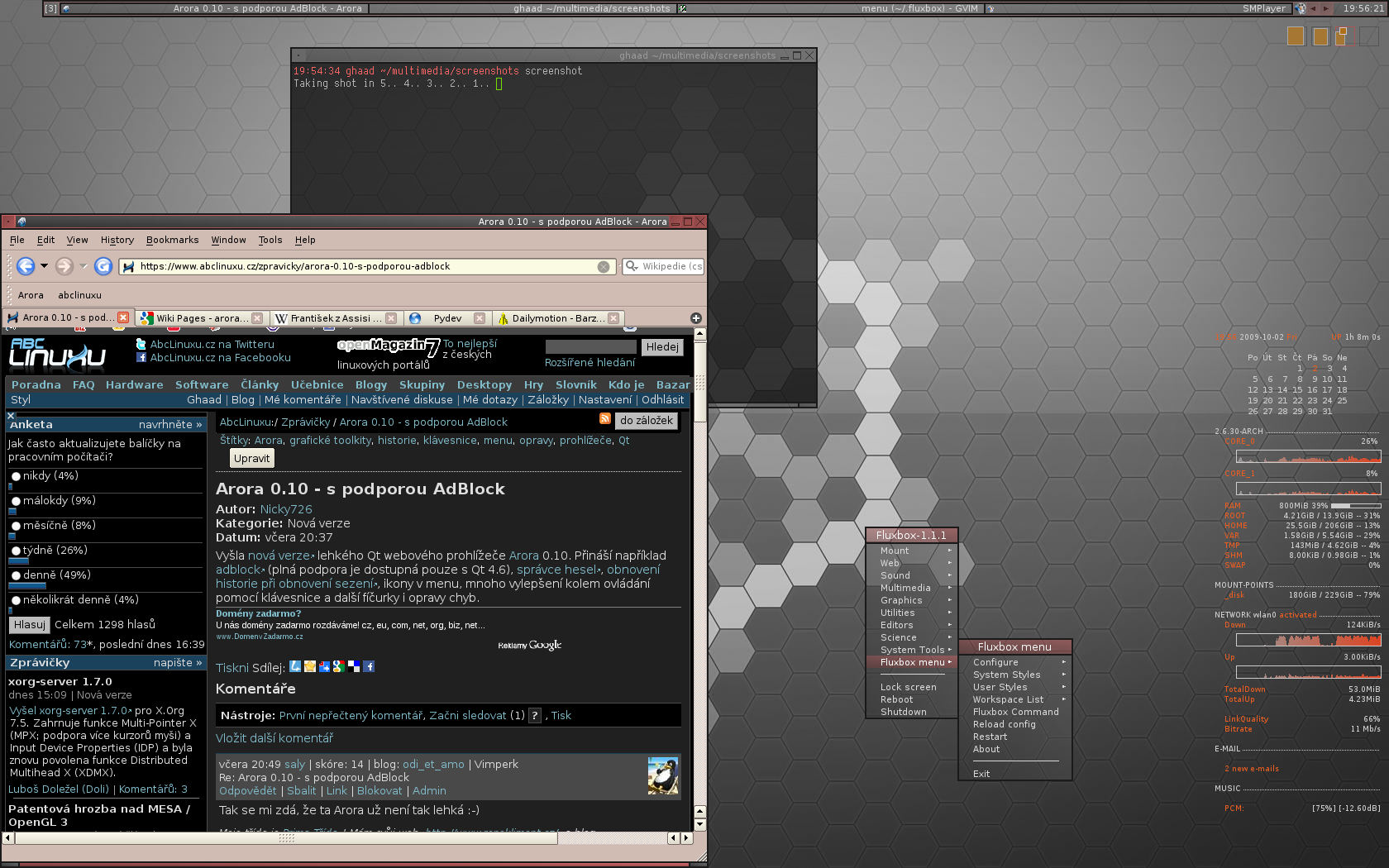This screenshot has height=868, width=1389.
Task: Click the site icon in the address bar
Action: pos(128,266)
